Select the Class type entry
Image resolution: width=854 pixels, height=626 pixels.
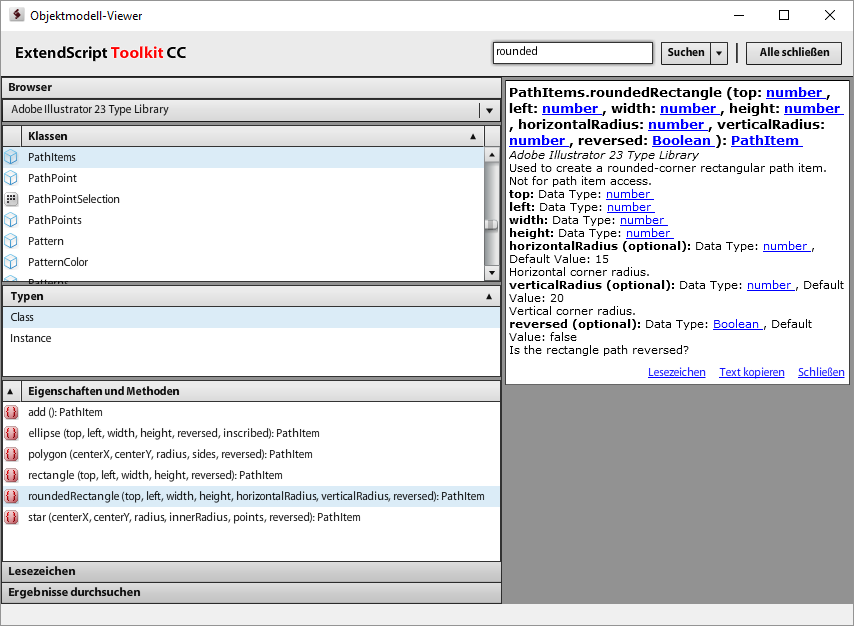coord(252,317)
